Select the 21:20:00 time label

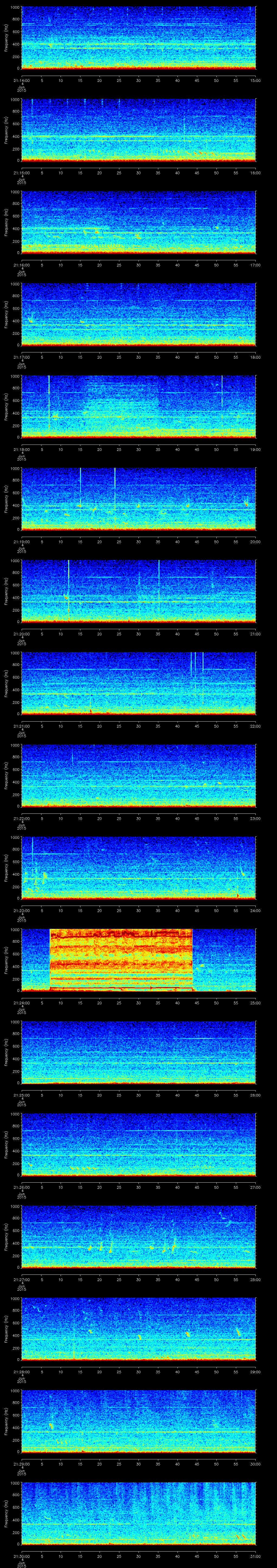[x=21, y=634]
